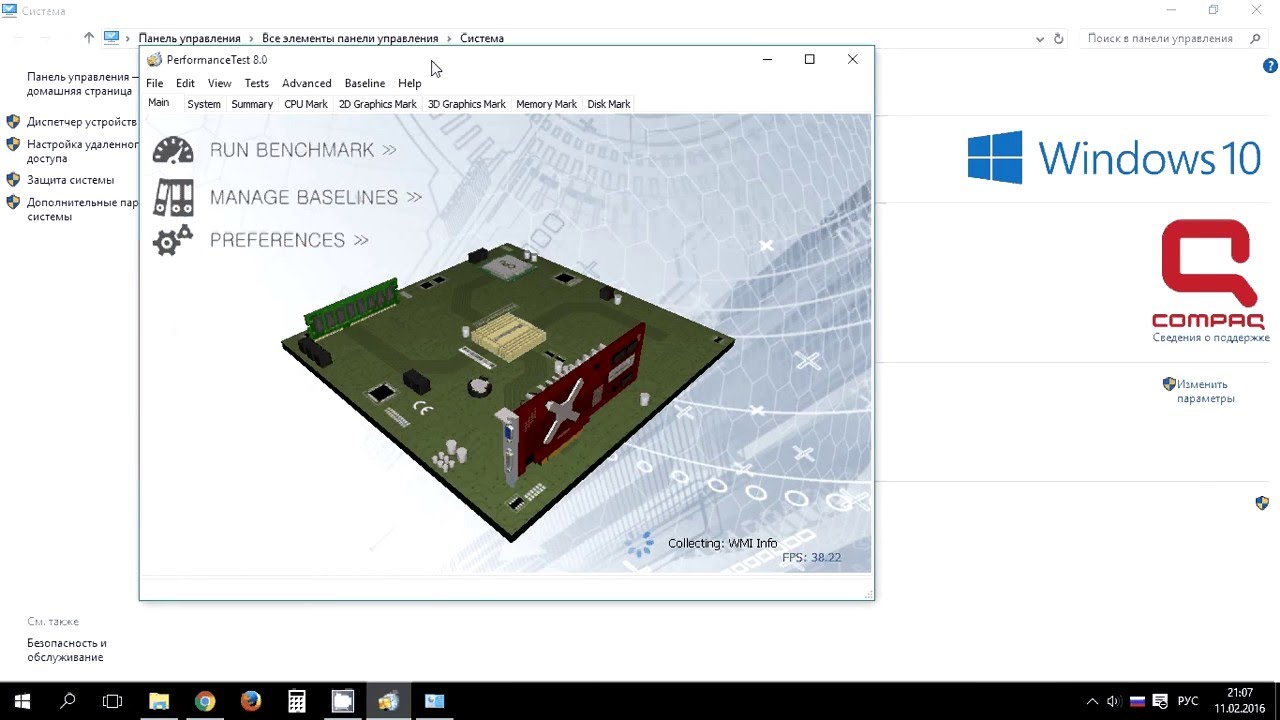Open the Tests menu
The height and width of the screenshot is (720, 1280).
257,83
